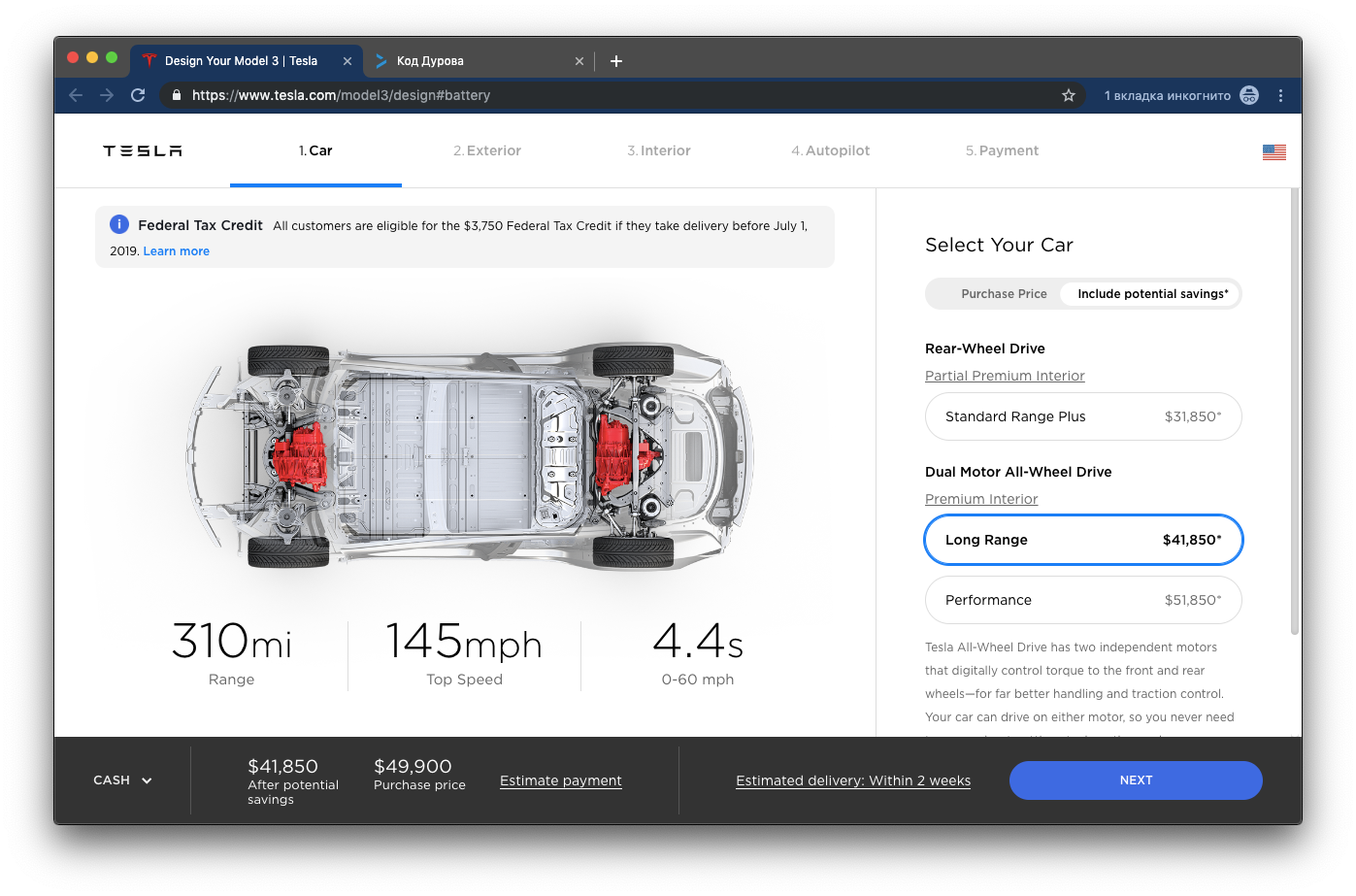Screen dimensions: 1356x896
Task: Click the US flag region selector
Action: point(1274,152)
